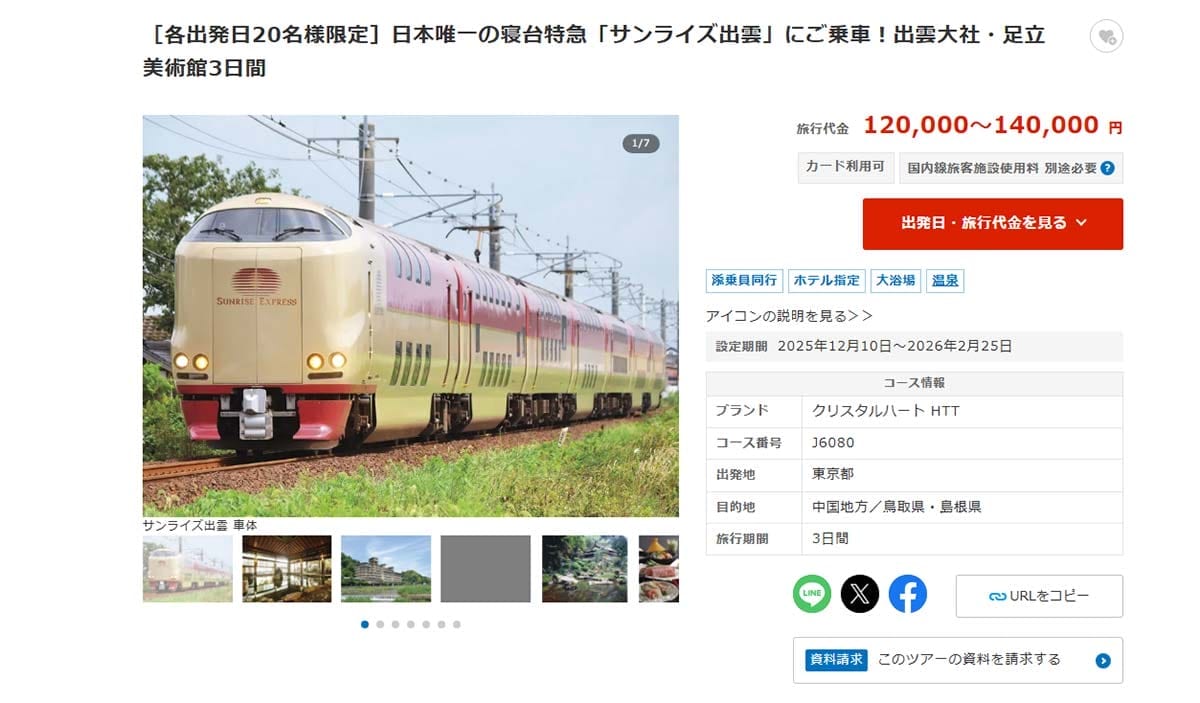
Task: Select 温泉 tag link
Action: point(945,281)
